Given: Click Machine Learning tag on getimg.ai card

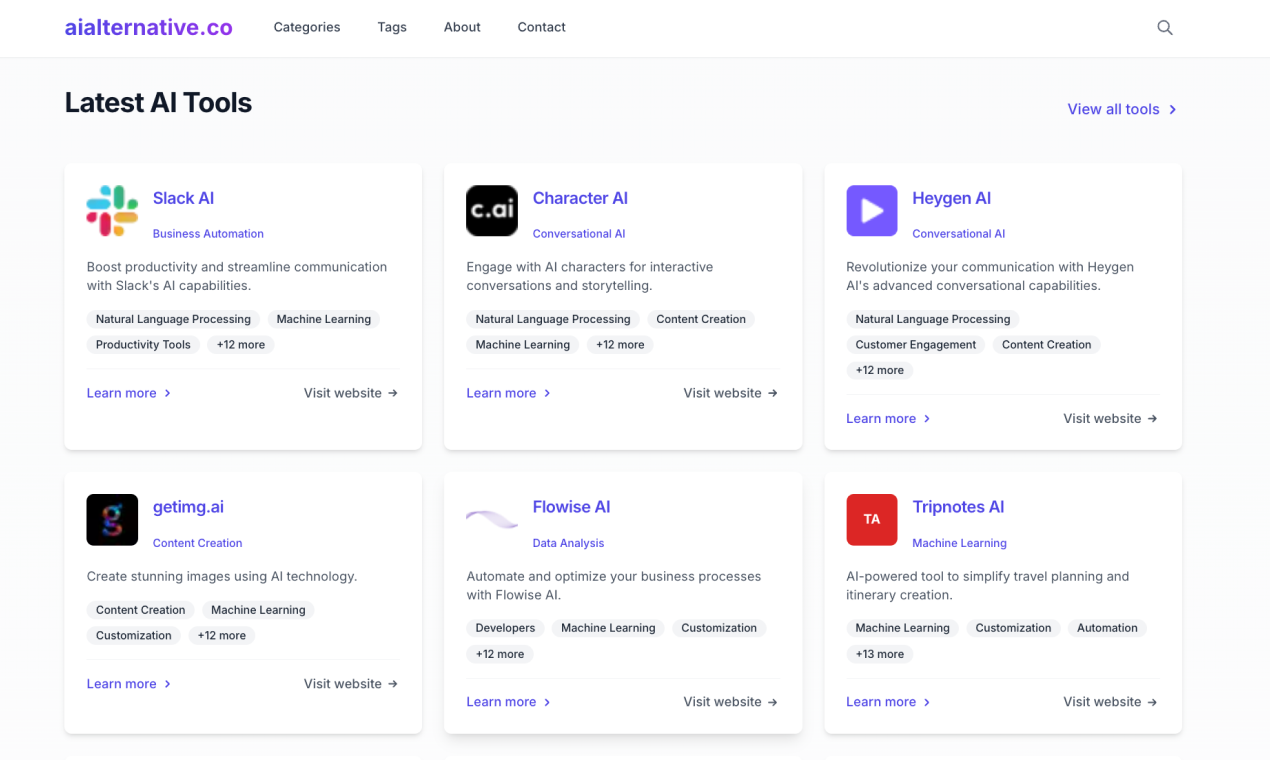Looking at the screenshot, I should pyautogui.click(x=258, y=610).
